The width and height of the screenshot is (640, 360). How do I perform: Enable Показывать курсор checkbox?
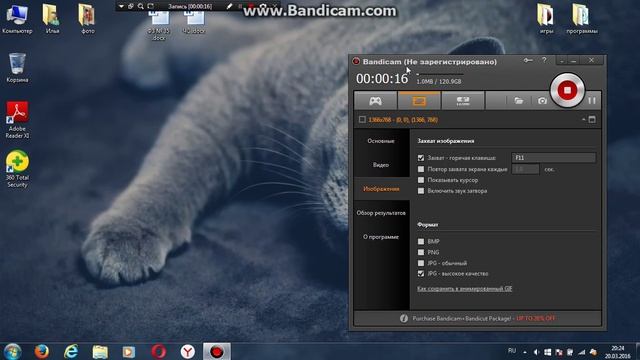click(x=421, y=180)
